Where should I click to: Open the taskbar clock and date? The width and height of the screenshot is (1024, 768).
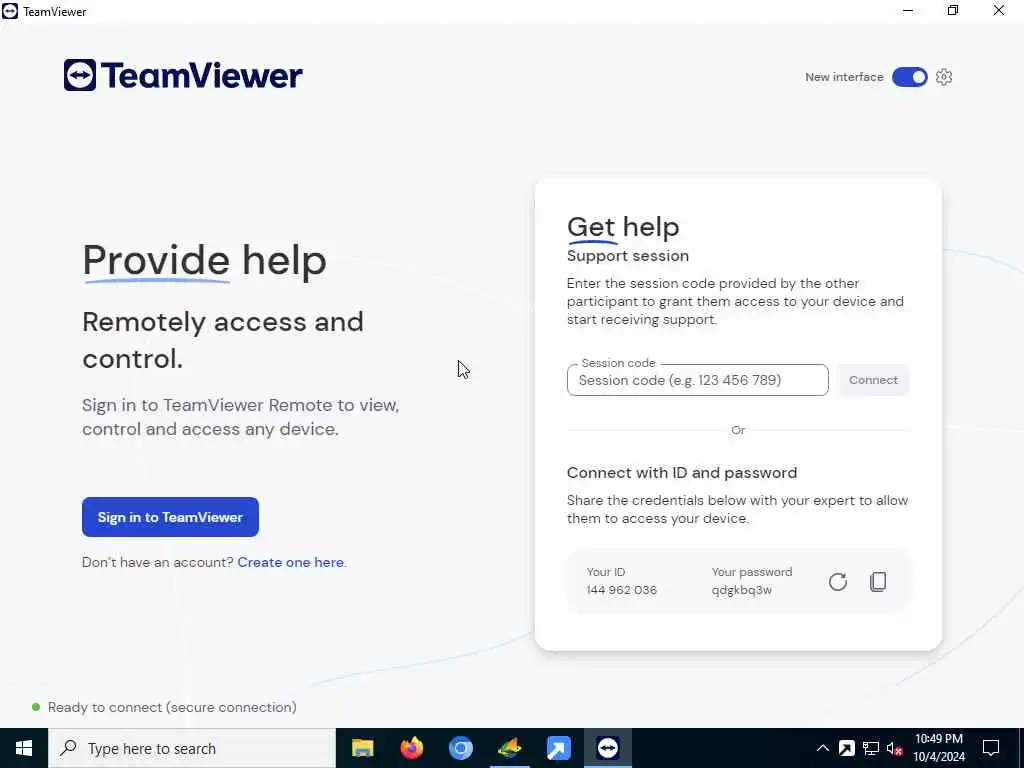(x=939, y=748)
